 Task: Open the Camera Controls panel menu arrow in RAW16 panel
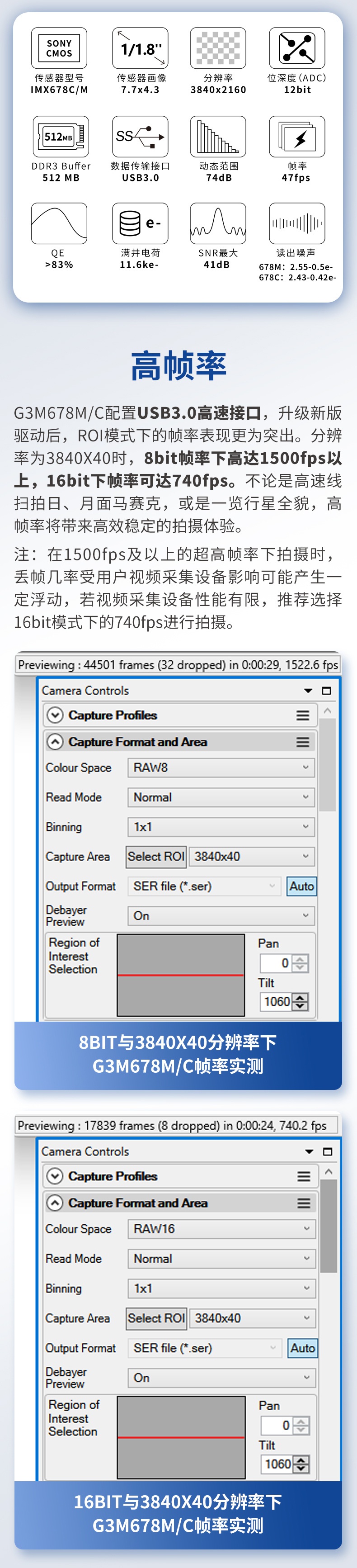tap(309, 1151)
